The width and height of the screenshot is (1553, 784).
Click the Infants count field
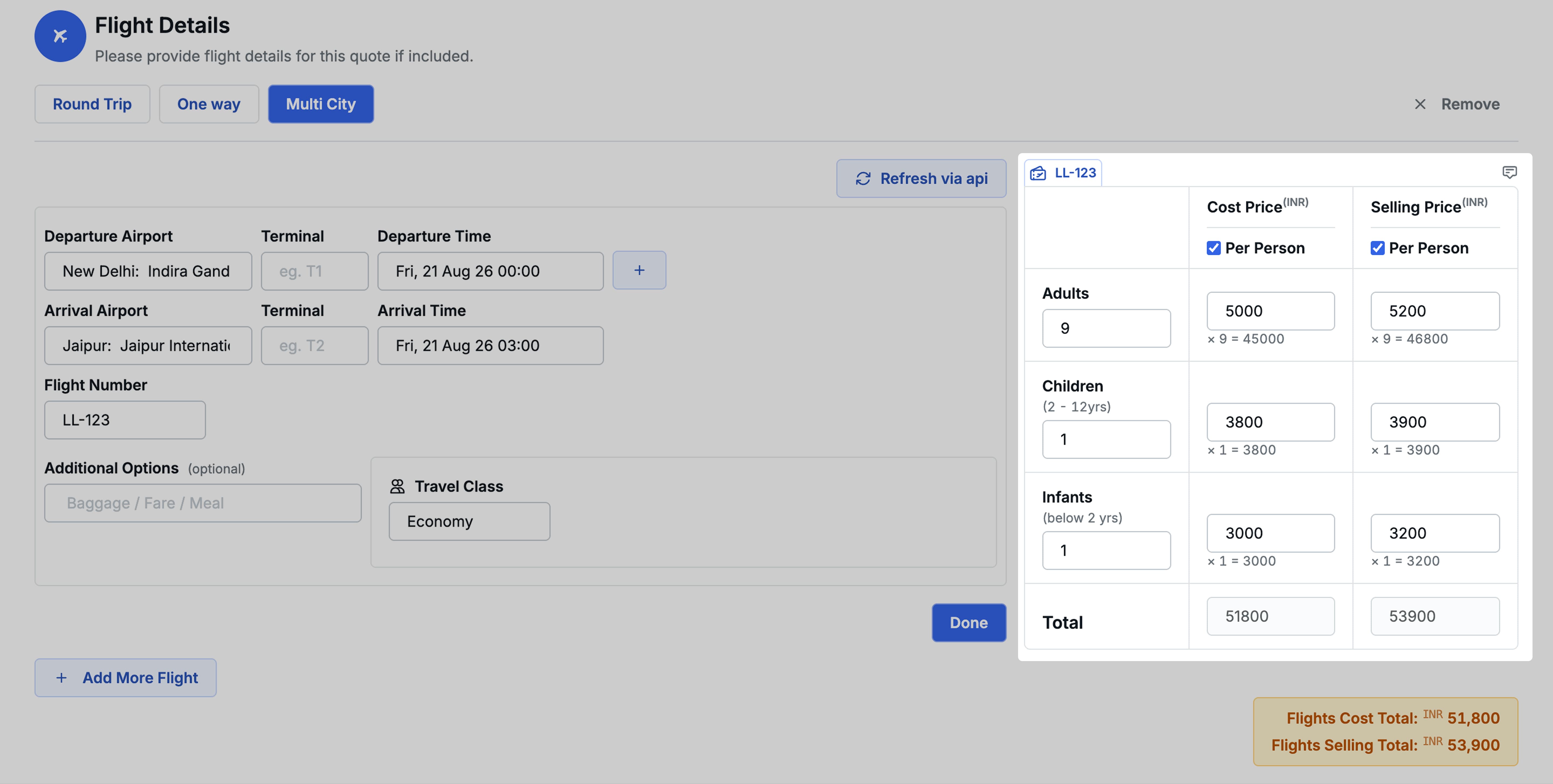click(x=1107, y=550)
